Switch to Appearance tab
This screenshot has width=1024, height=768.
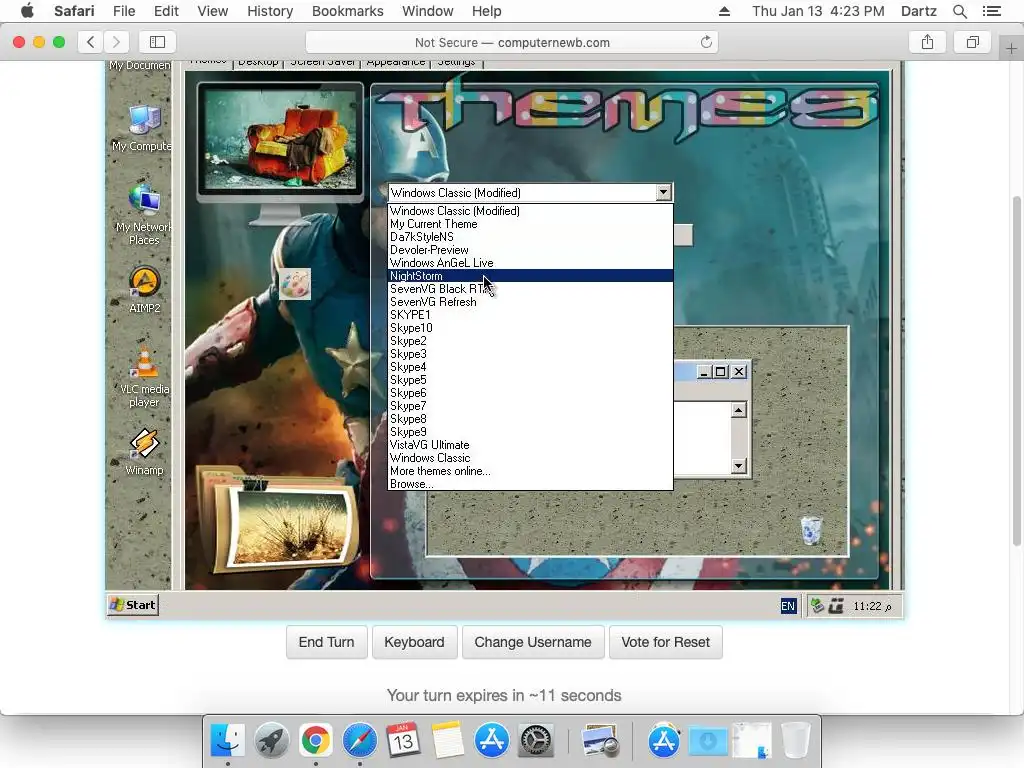pyautogui.click(x=396, y=63)
